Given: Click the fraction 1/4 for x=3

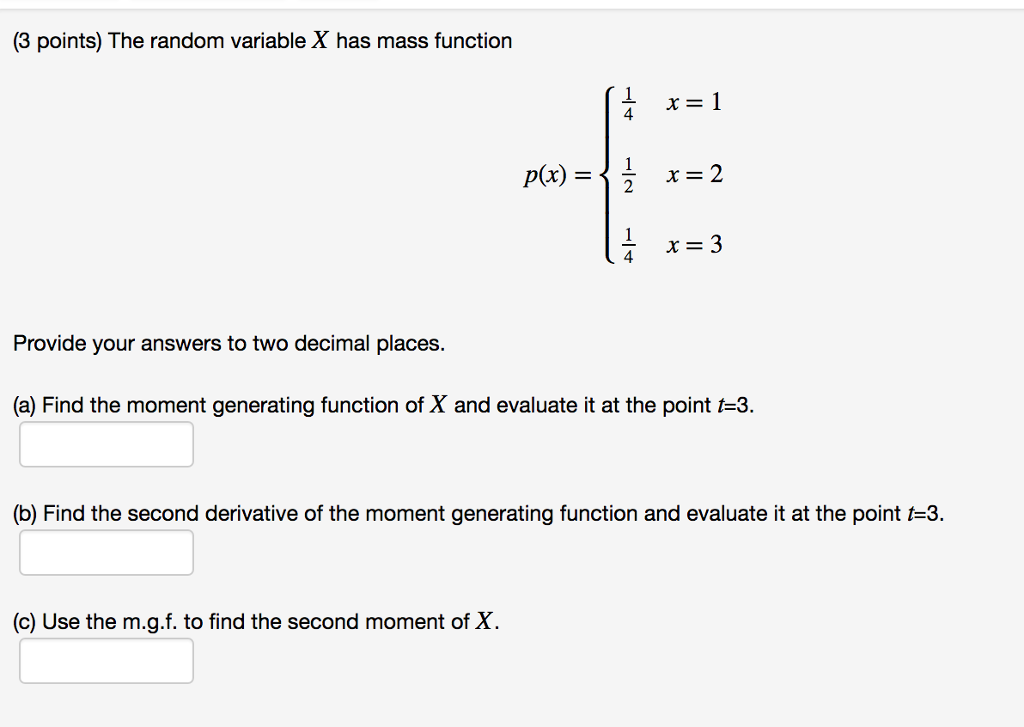Looking at the screenshot, I should pos(630,244).
